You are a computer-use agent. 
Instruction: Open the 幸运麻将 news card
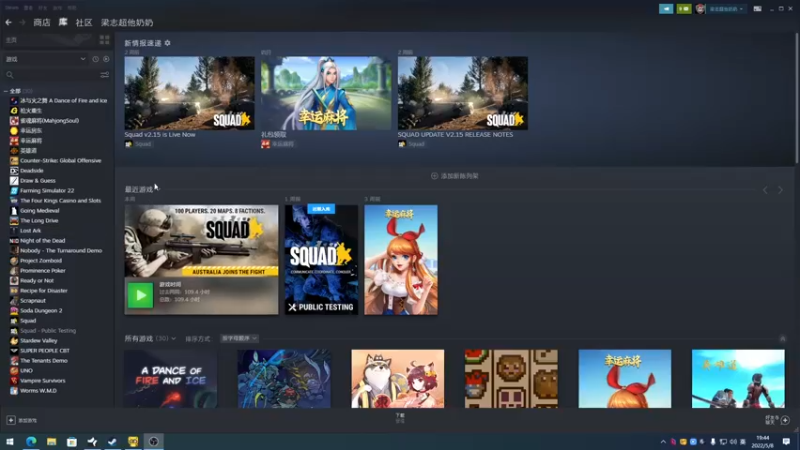(326, 93)
